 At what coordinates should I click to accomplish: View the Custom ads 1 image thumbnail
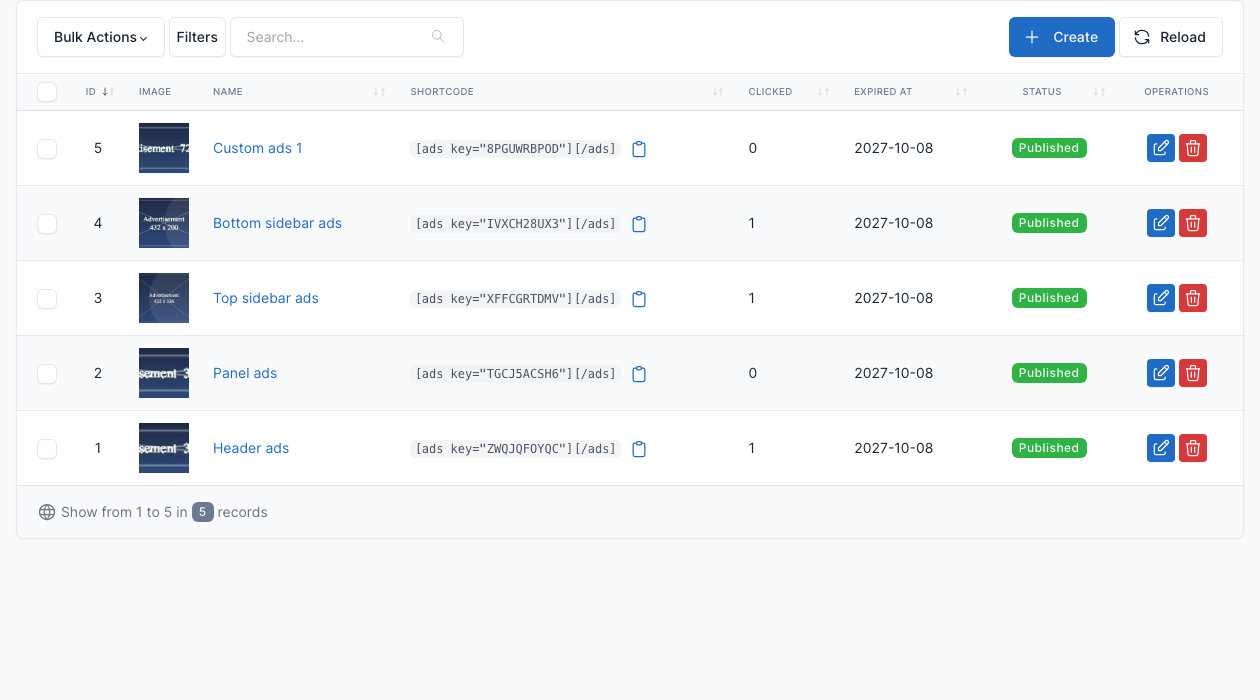[164, 148]
